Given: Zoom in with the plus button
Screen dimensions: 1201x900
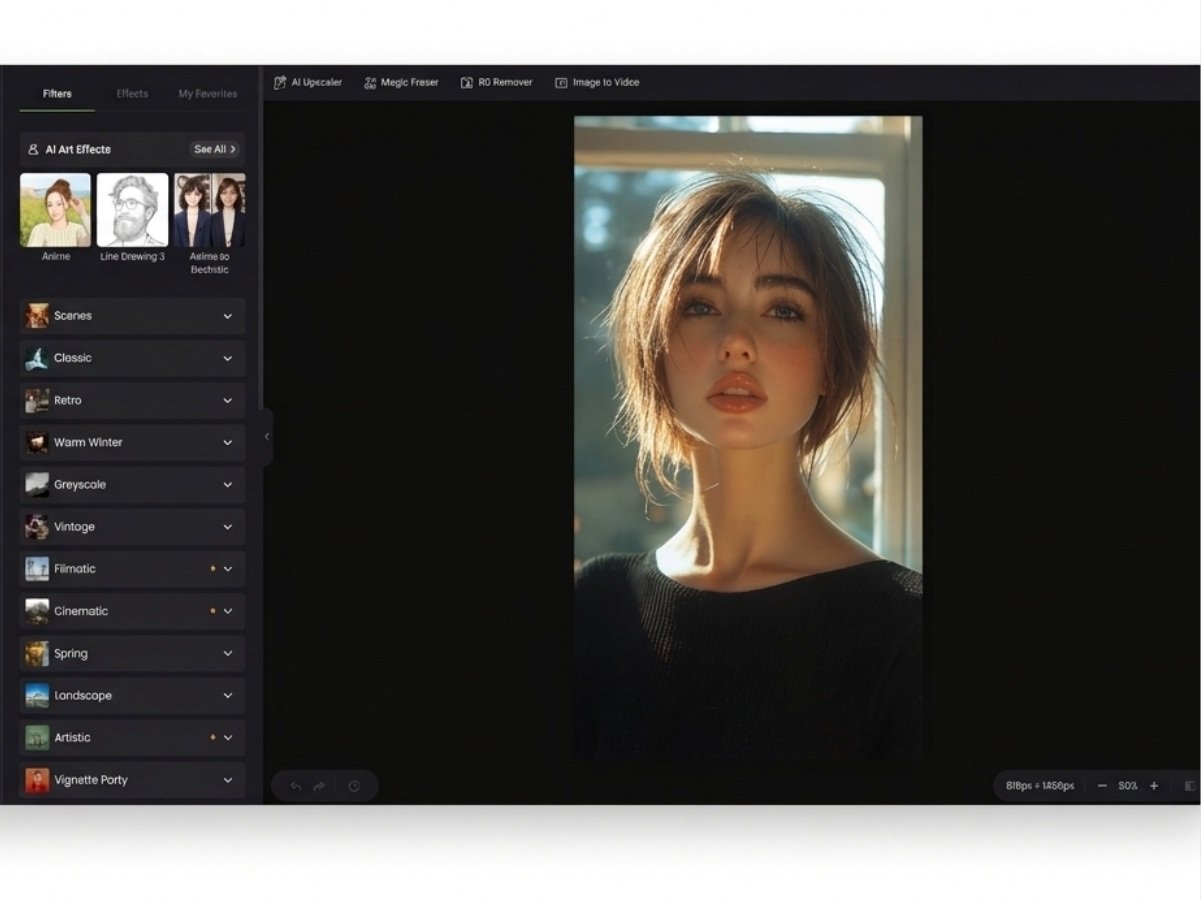Looking at the screenshot, I should (1153, 786).
